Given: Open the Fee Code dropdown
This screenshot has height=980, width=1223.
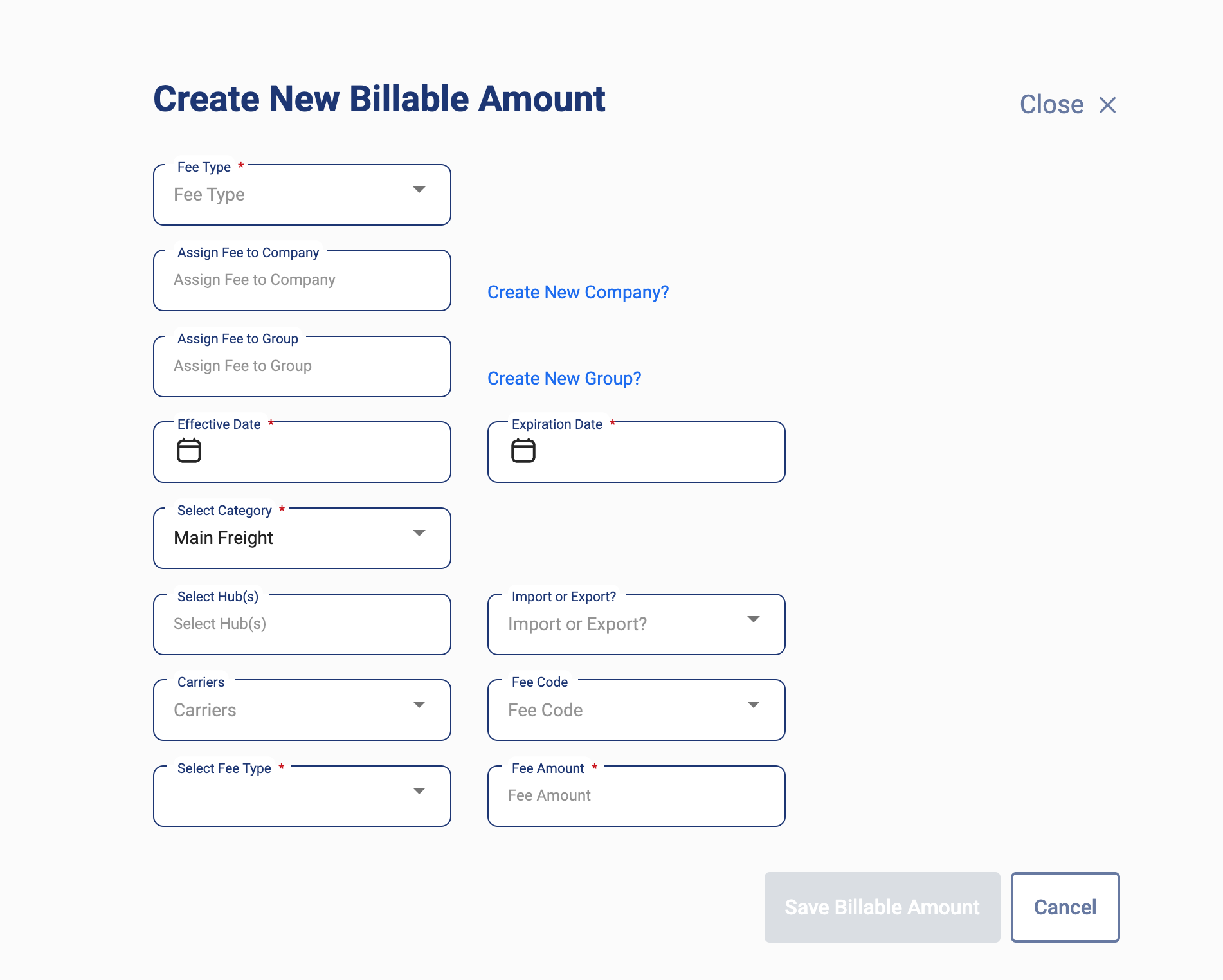Looking at the screenshot, I should pos(754,705).
